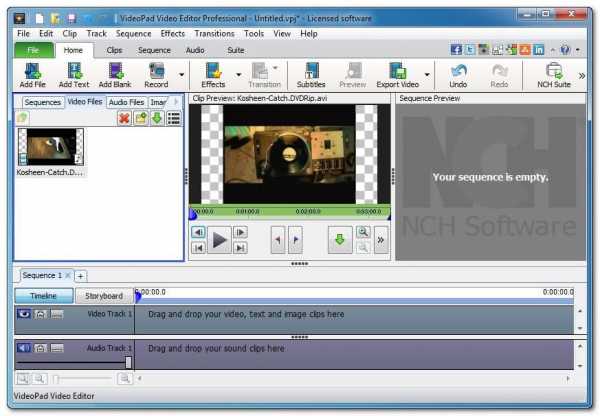Share on Twitter icon
This screenshot has width=600, height=416.
click(x=470, y=50)
